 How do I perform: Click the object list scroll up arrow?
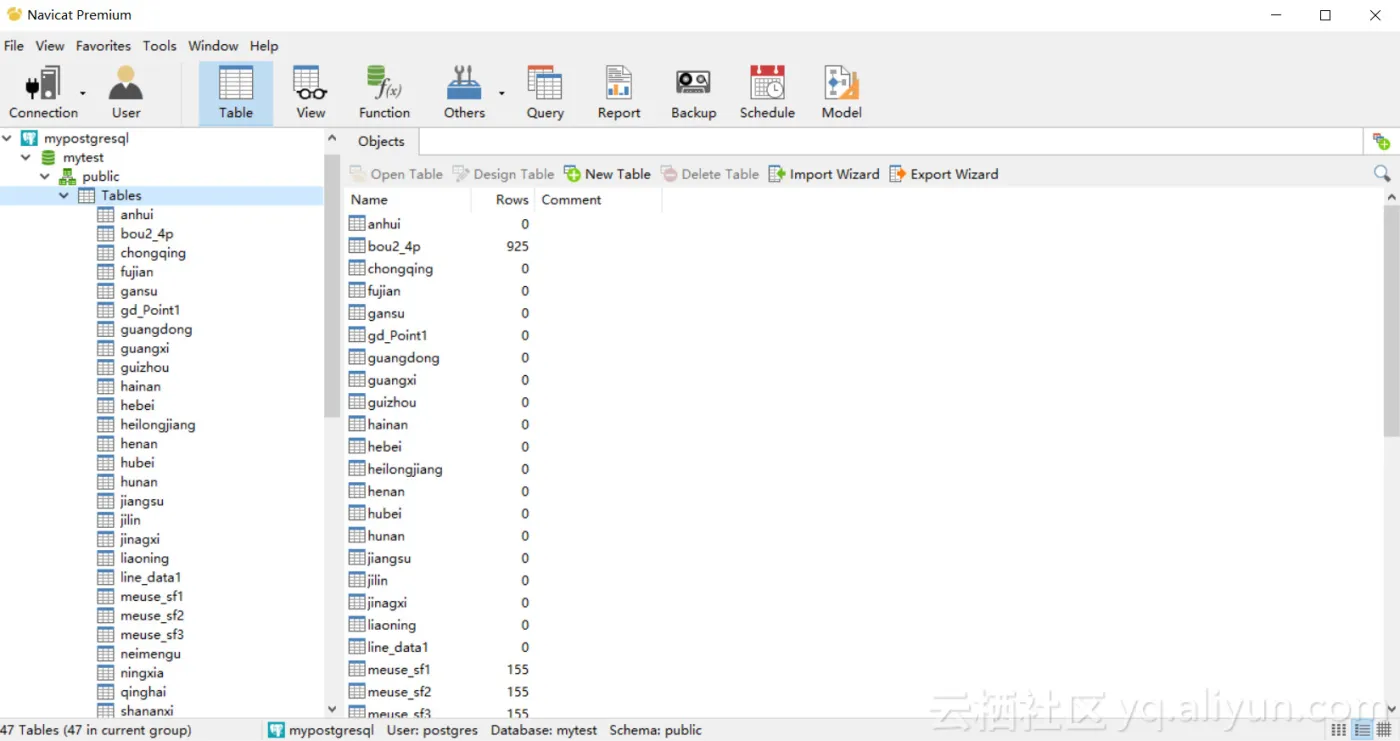(x=1391, y=198)
